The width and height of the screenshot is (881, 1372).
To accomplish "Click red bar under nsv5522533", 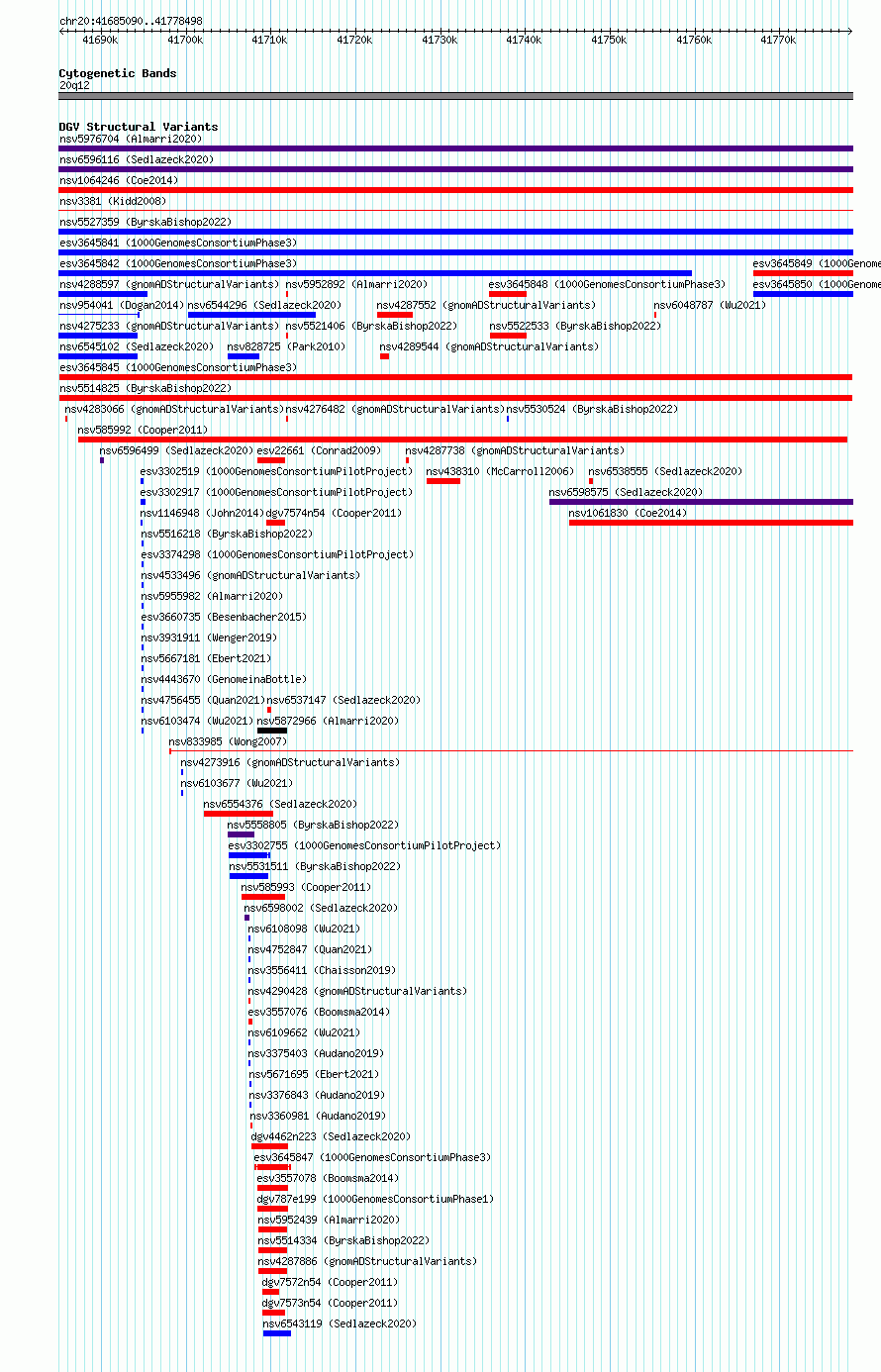I will point(508,336).
